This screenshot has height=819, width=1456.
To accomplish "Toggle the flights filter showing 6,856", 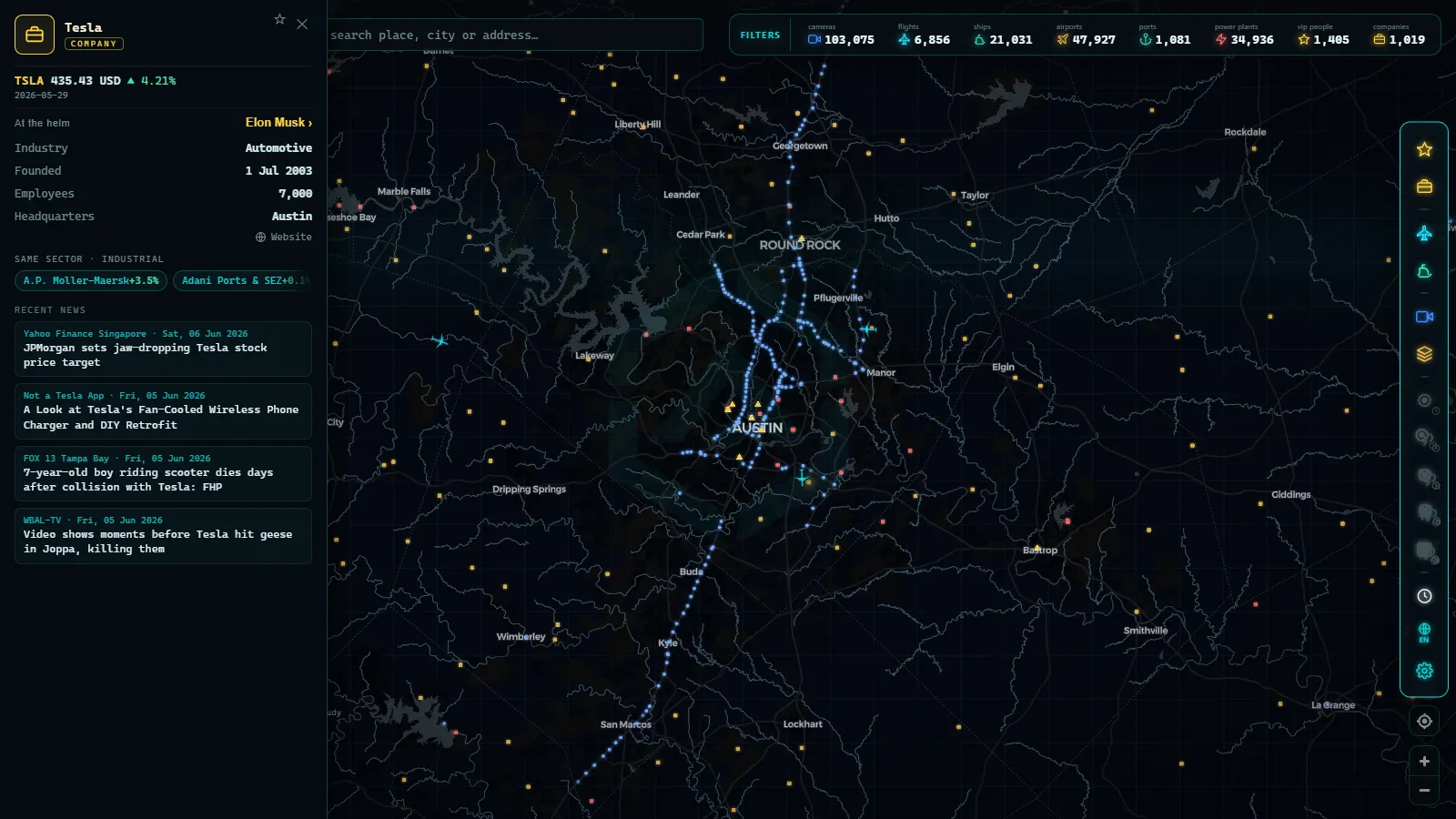I will [x=924, y=35].
